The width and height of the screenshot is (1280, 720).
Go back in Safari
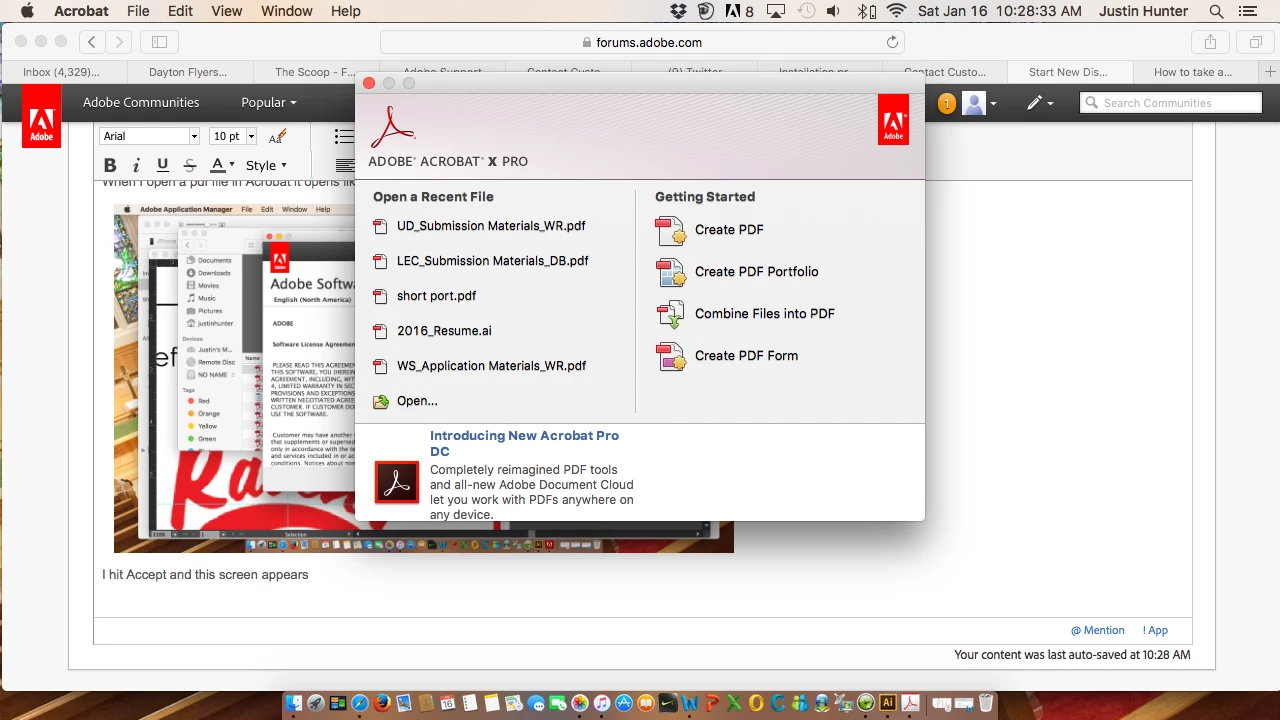92,42
